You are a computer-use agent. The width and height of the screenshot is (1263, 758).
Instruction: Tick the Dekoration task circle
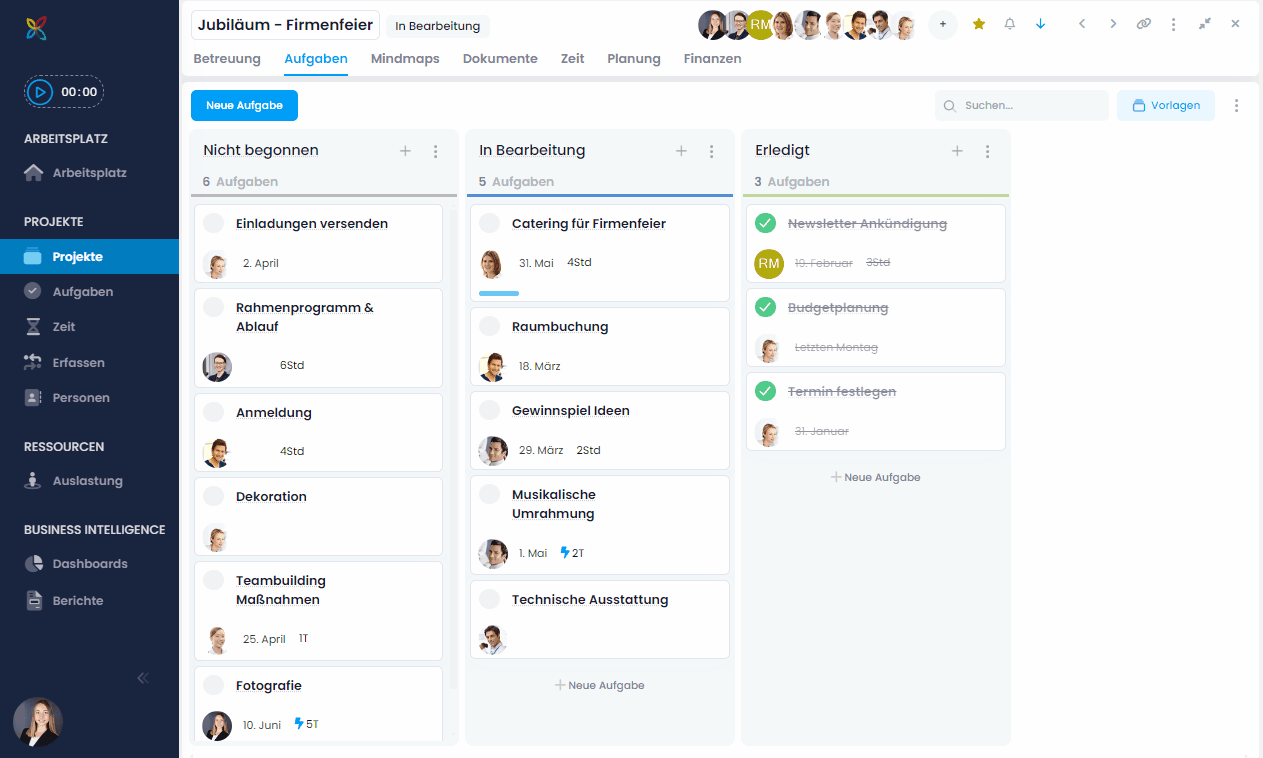(x=214, y=496)
